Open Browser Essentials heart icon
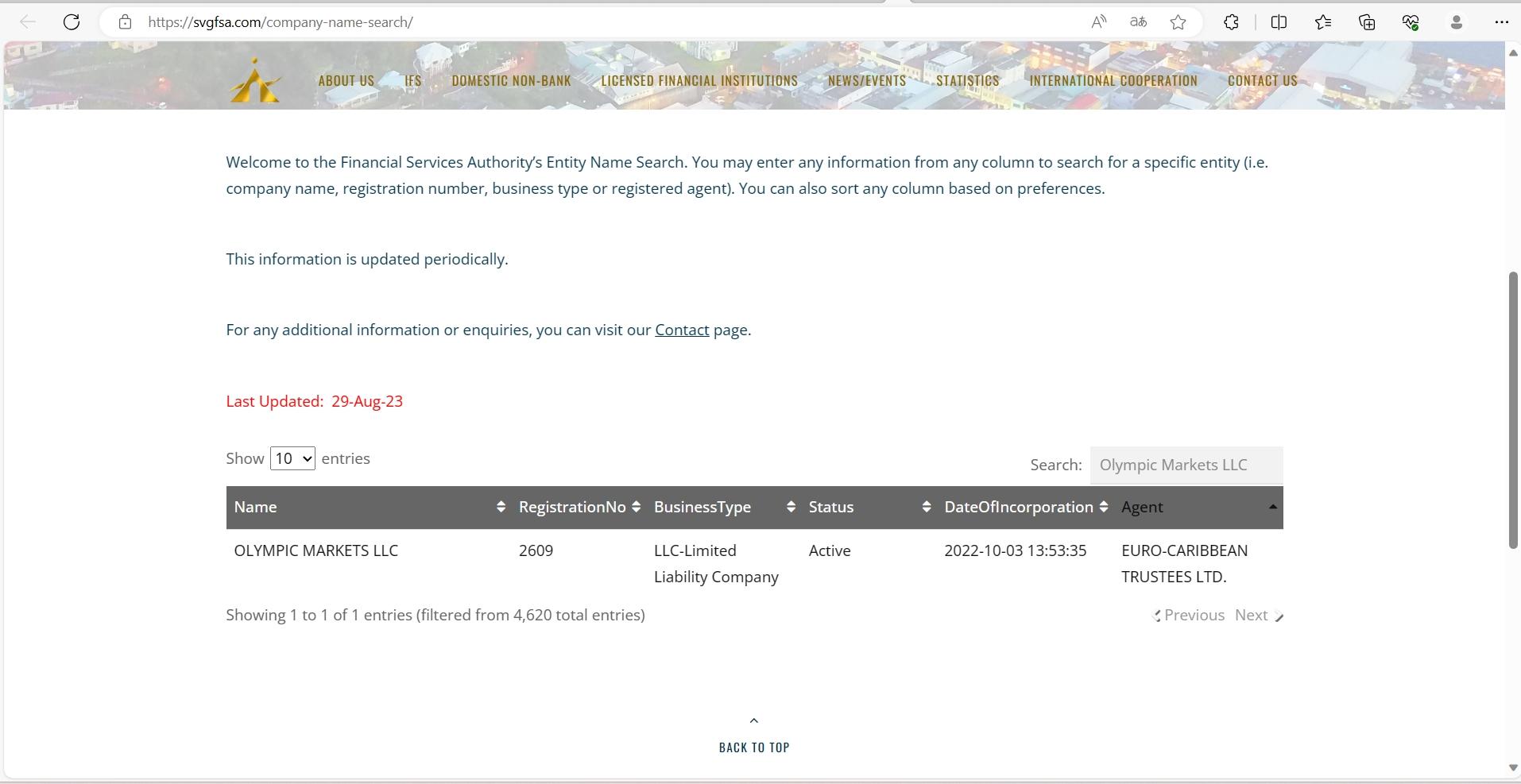Screen dimensions: 1521x784 coord(1411,22)
